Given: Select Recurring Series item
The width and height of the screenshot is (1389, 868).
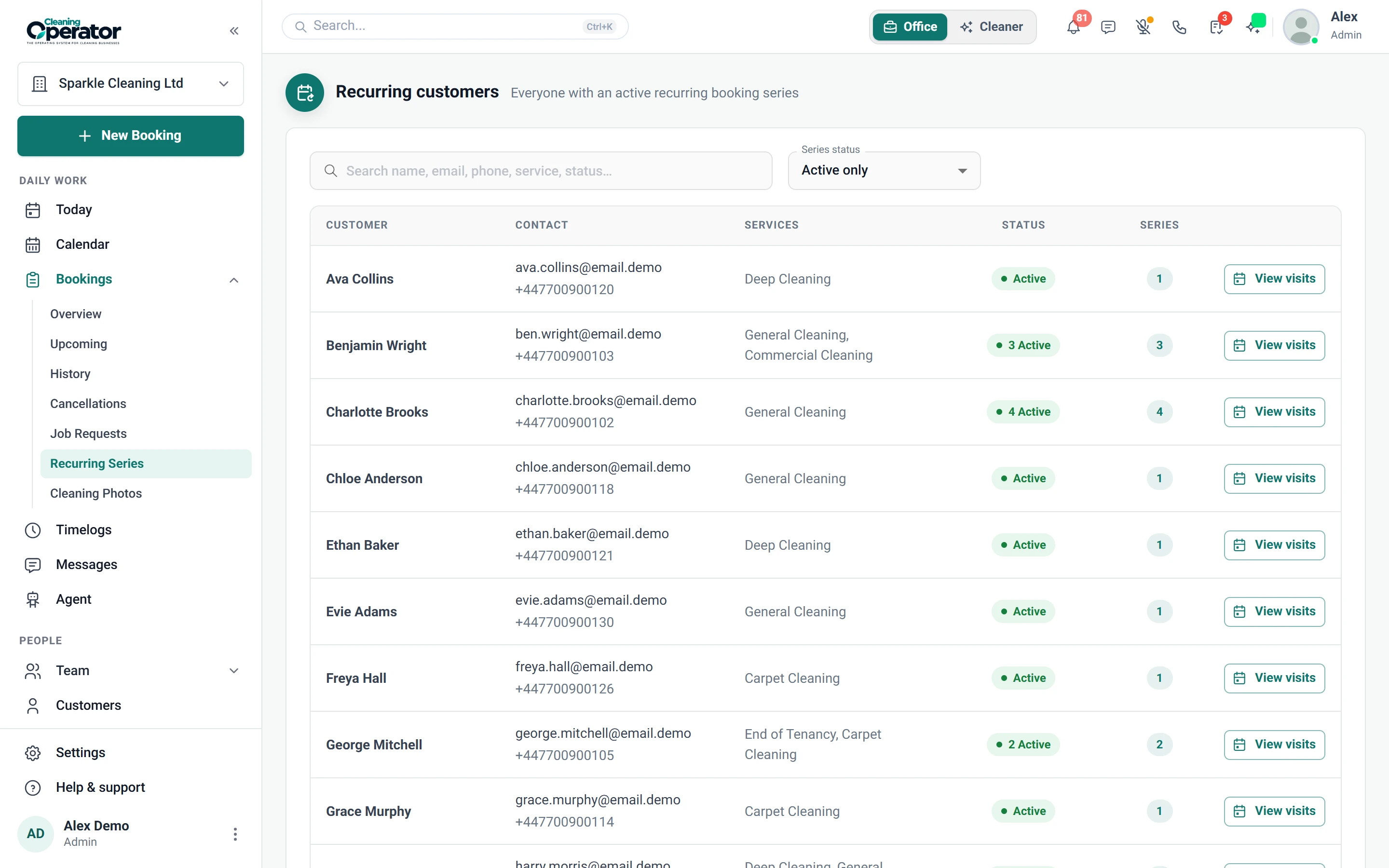Looking at the screenshot, I should tap(146, 463).
